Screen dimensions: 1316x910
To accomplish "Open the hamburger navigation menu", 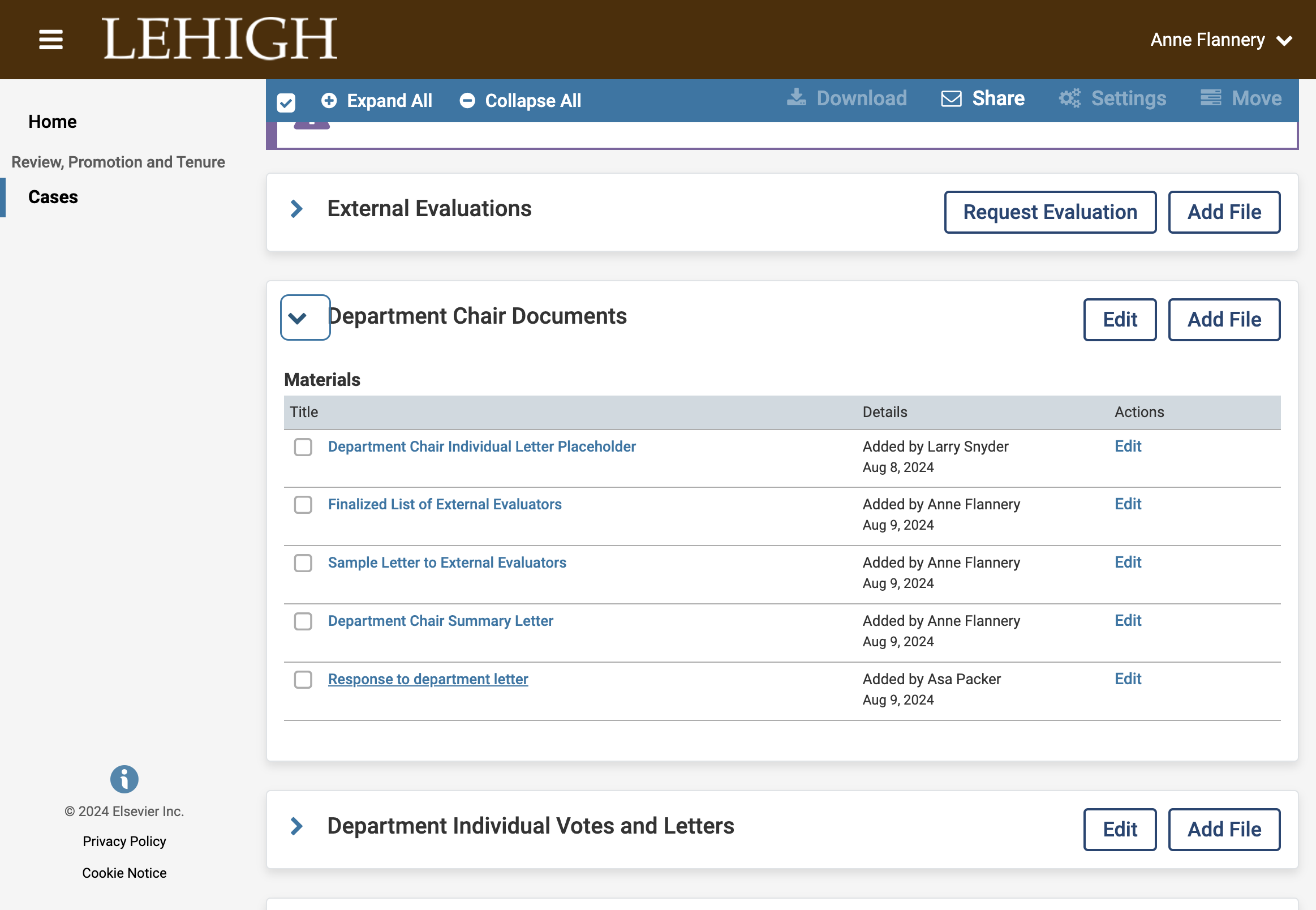I will point(51,40).
